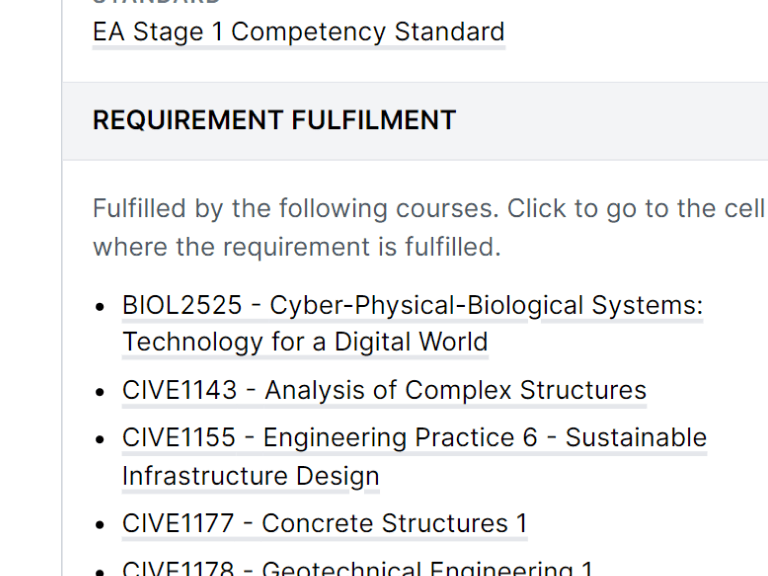This screenshot has width=768, height=576.
Task: Click the bullet beside CIVE1143
Action: 100,392
